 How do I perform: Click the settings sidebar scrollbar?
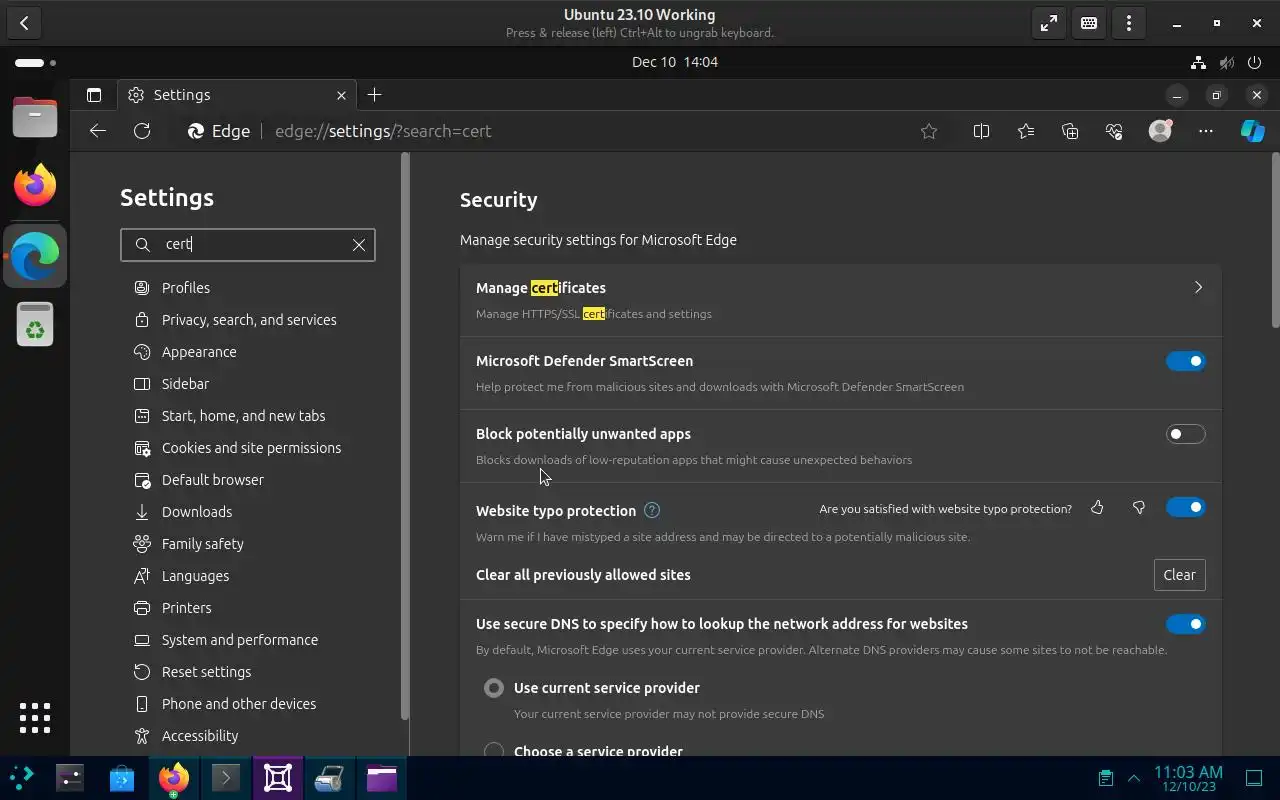(405, 436)
